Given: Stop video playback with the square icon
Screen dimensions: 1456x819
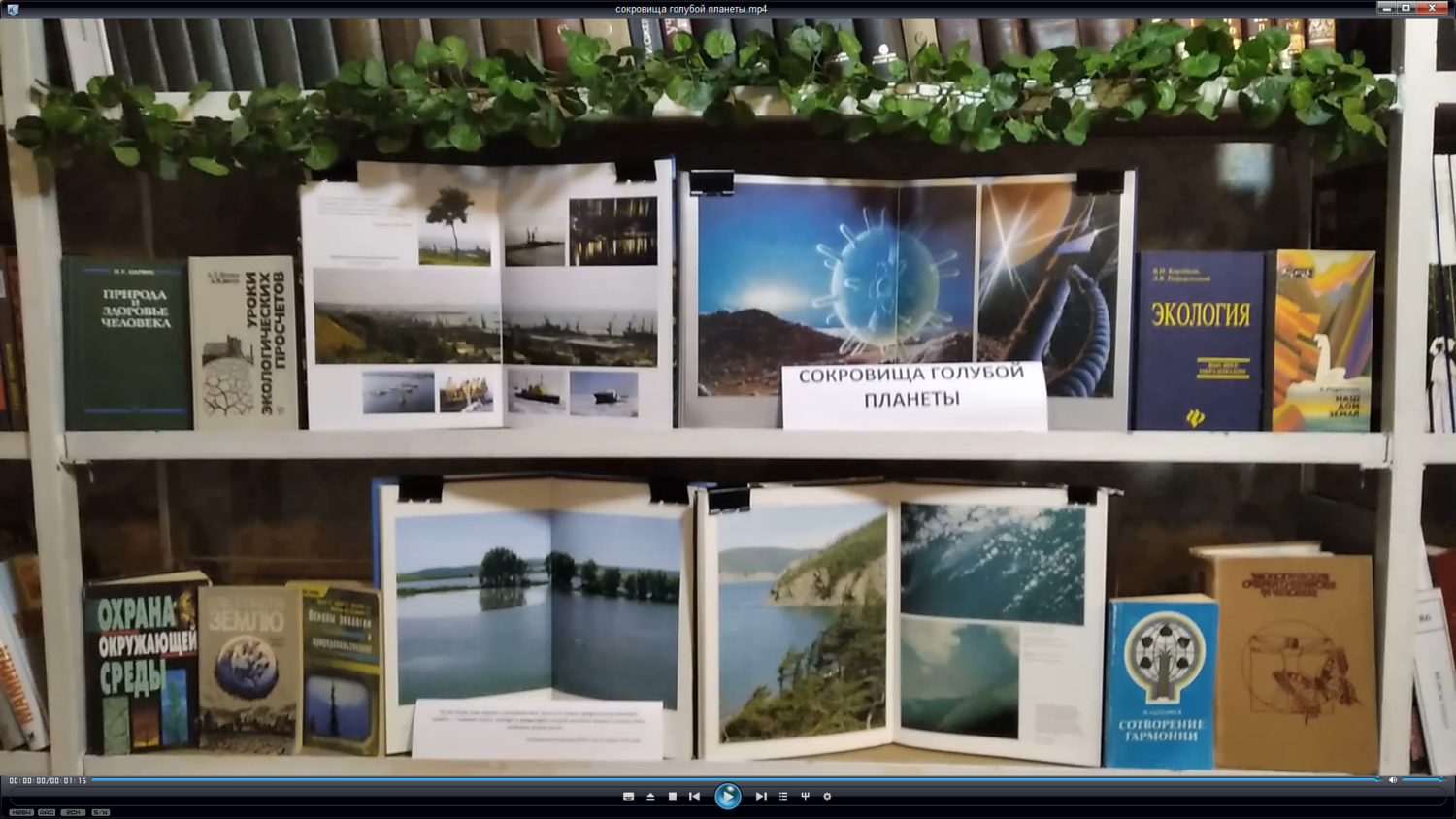Looking at the screenshot, I should point(673,796).
